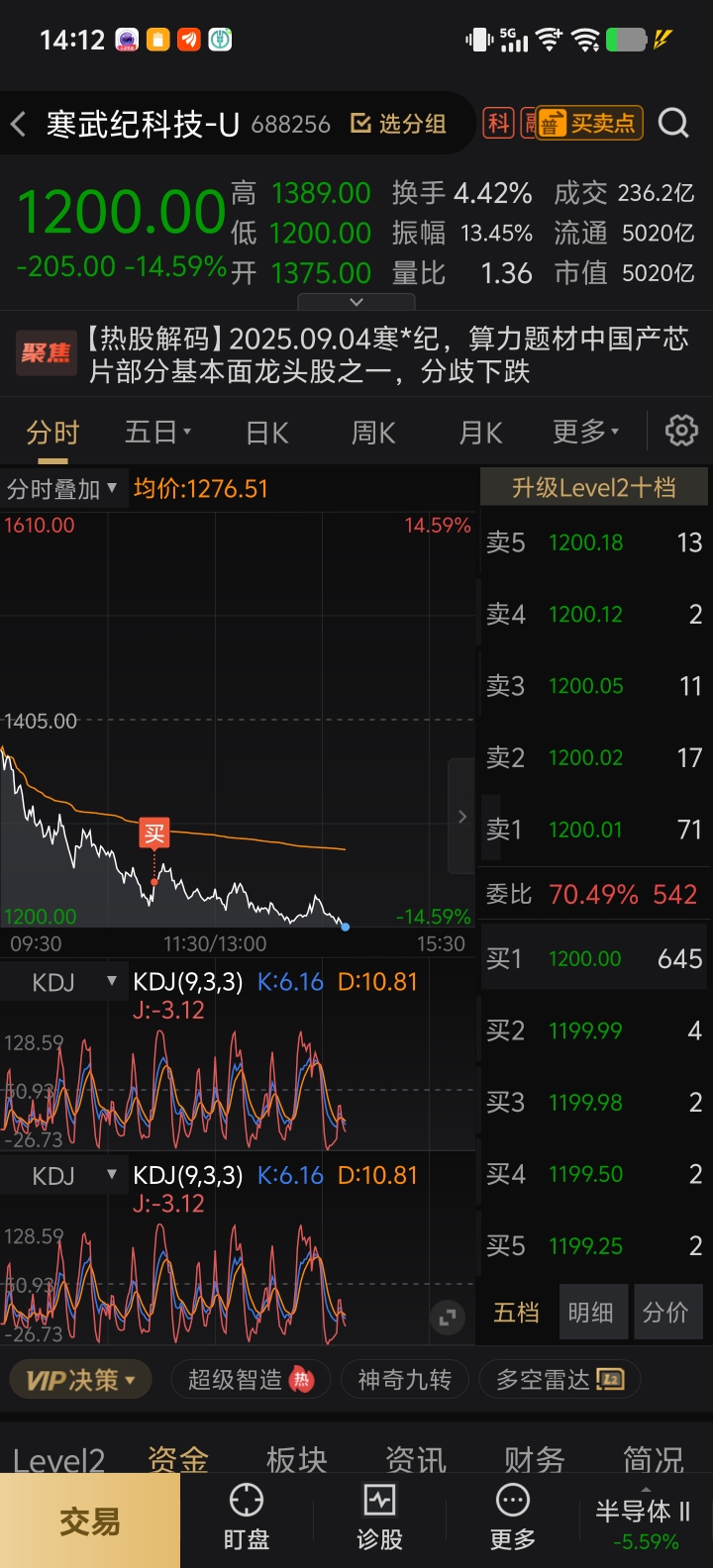Viewport: 713px width, 1568px height.
Task: Switch to the 周K chart tab
Action: [x=373, y=433]
